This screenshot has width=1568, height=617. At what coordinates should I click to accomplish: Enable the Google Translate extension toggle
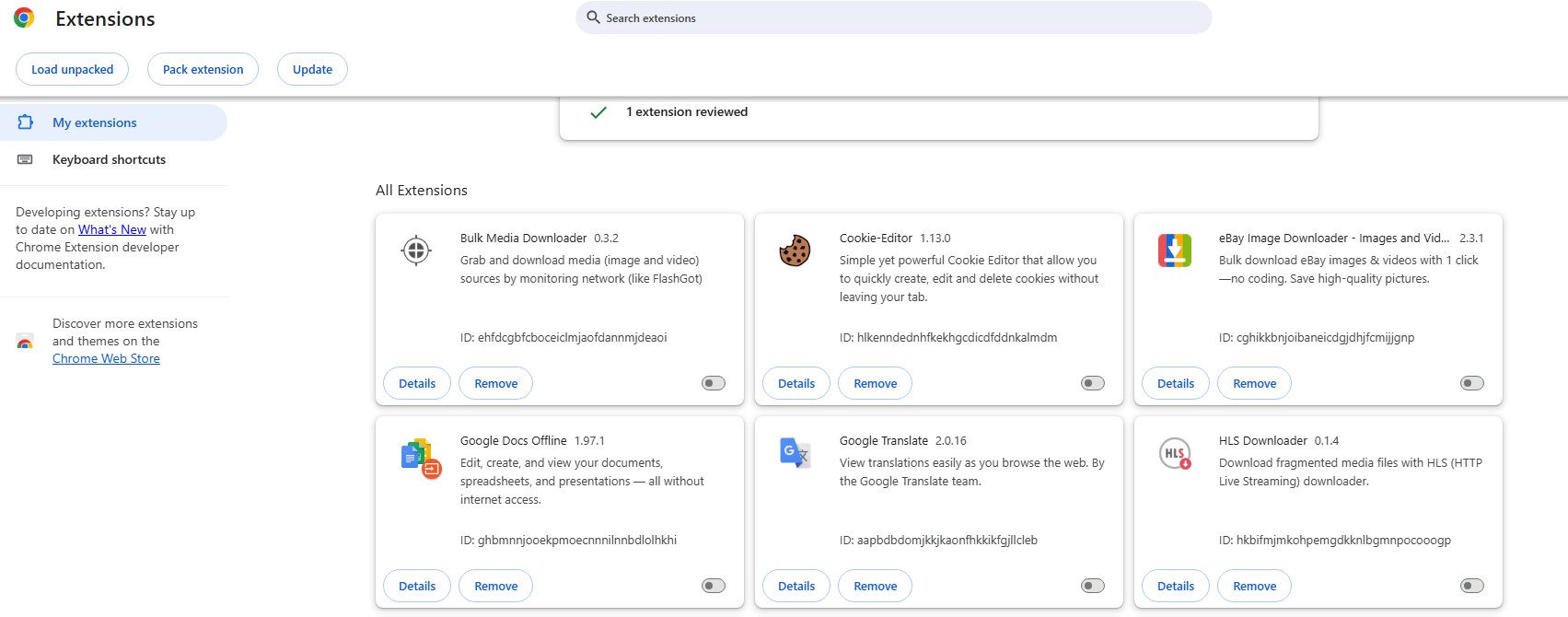tap(1093, 586)
